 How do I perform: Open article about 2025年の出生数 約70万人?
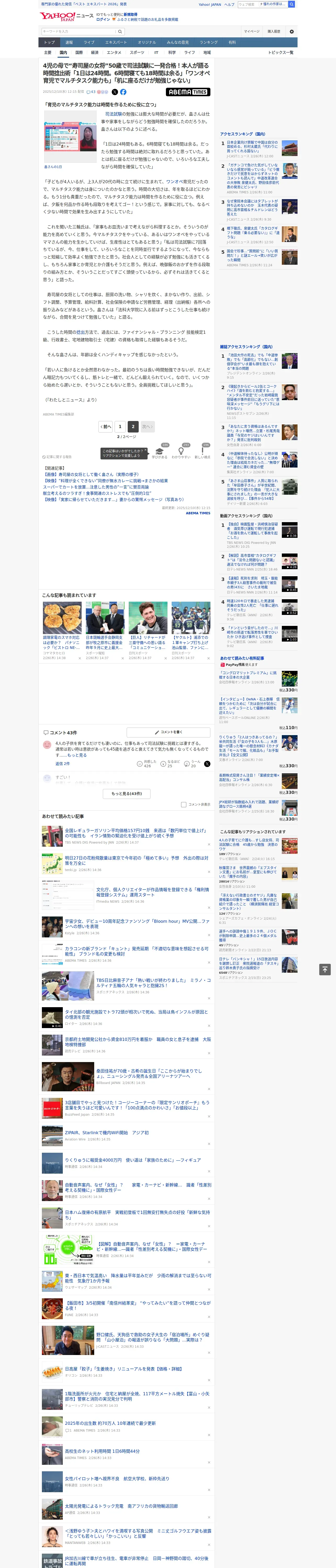110,1423
